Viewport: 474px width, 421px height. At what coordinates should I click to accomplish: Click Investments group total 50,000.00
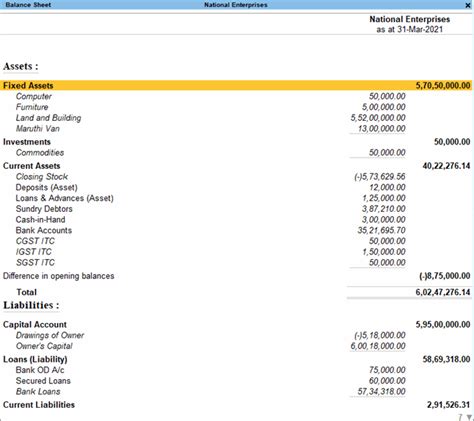(452, 142)
